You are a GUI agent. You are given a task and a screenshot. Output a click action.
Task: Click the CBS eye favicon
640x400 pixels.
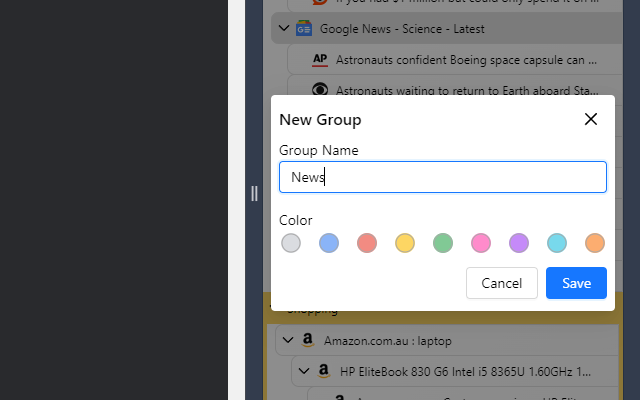click(x=320, y=89)
